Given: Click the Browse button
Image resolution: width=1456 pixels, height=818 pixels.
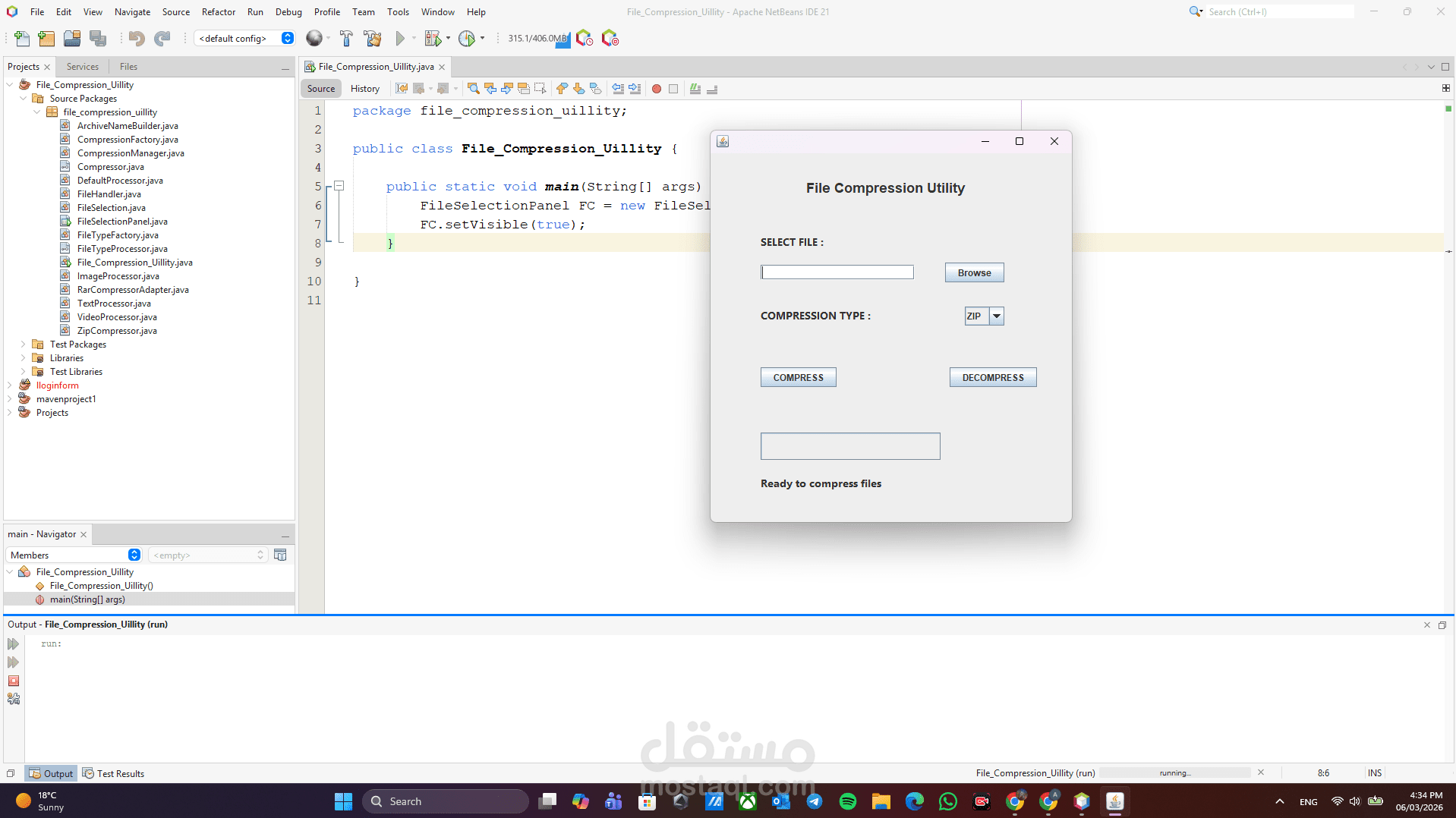Looking at the screenshot, I should click(x=974, y=273).
